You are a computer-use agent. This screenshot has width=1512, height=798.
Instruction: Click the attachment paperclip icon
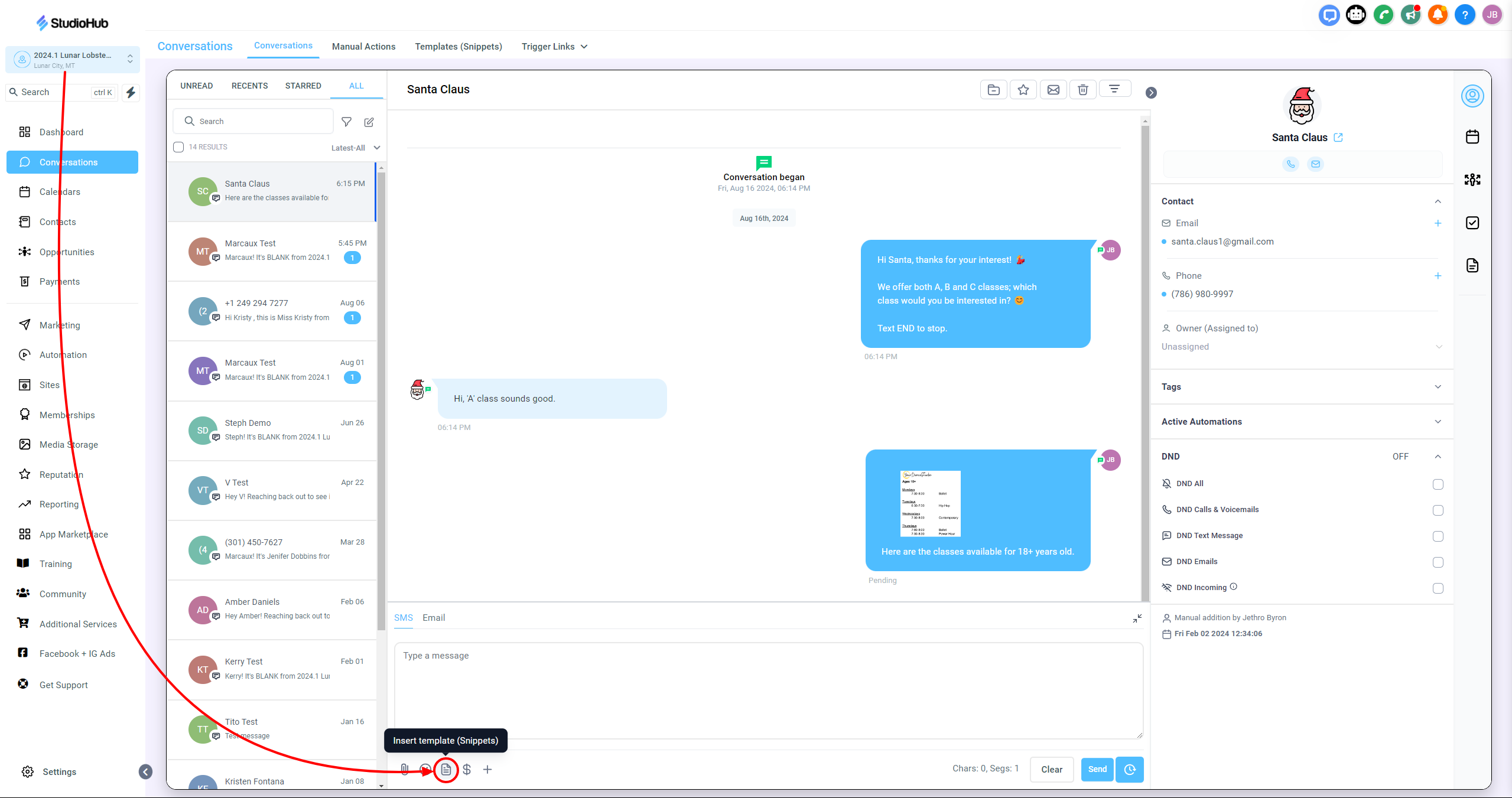pyautogui.click(x=404, y=770)
